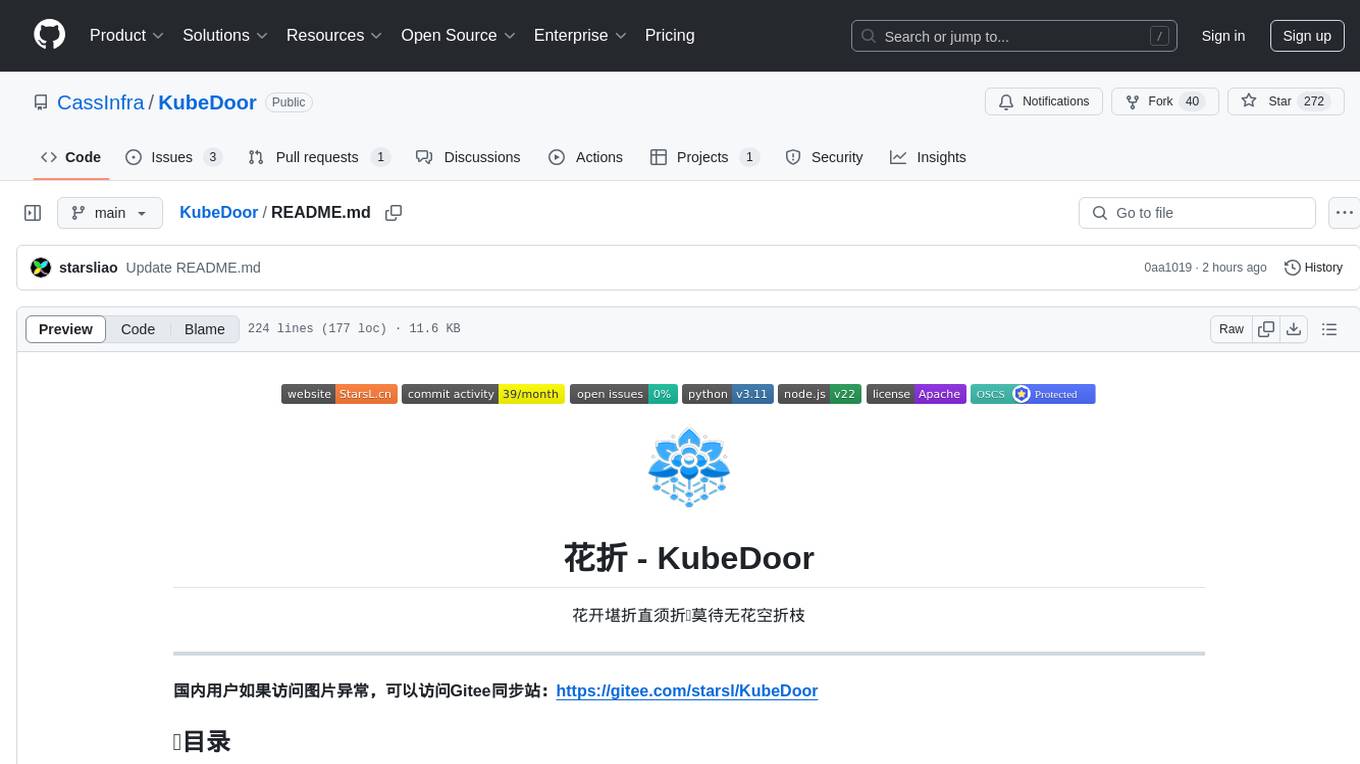Image resolution: width=1360 pixels, height=764 pixels.
Task: Open the README outline list
Action: tap(1329, 329)
